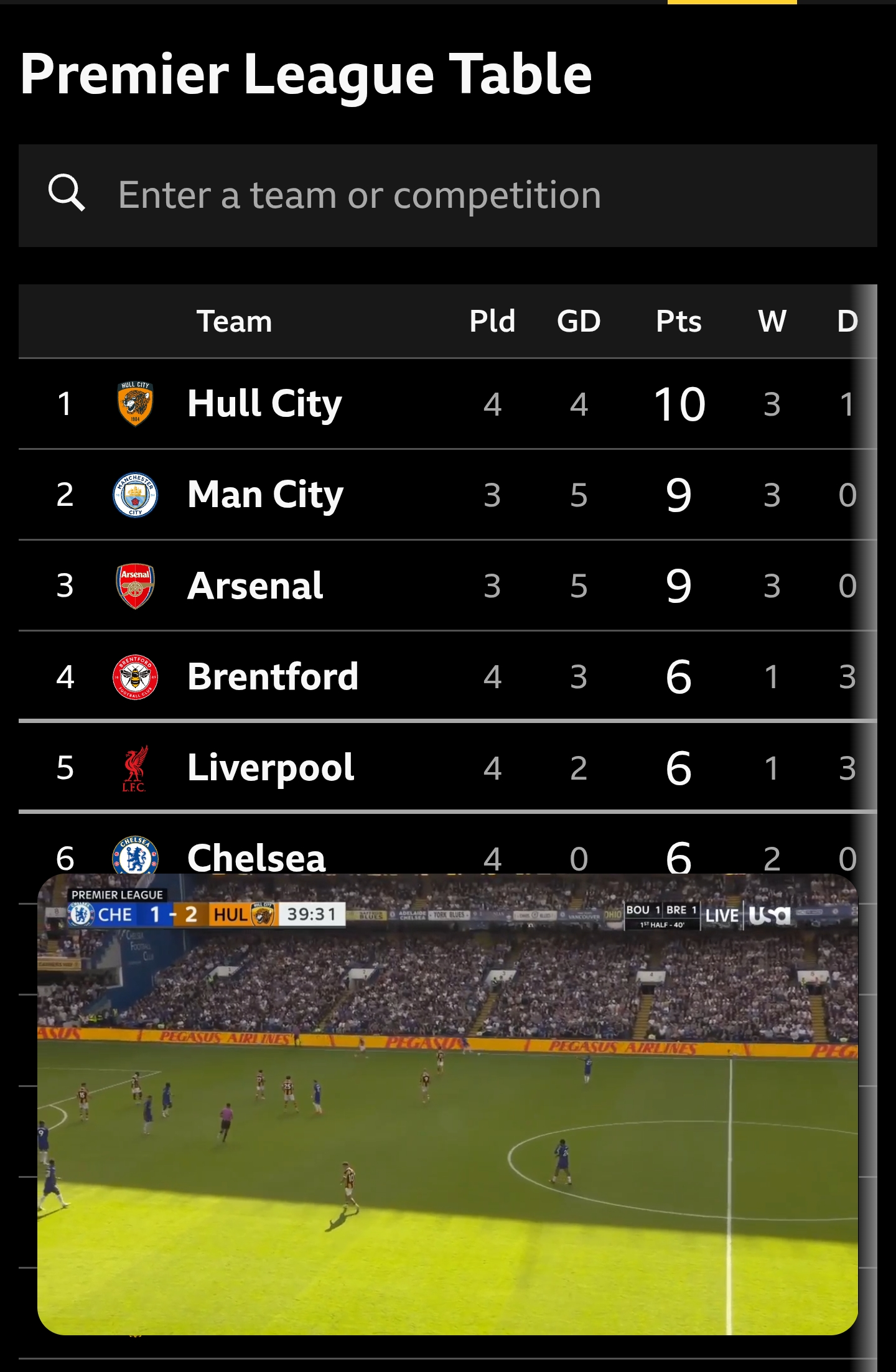Tap the search magnifier icon
This screenshot has width=896, height=1372.
67,193
